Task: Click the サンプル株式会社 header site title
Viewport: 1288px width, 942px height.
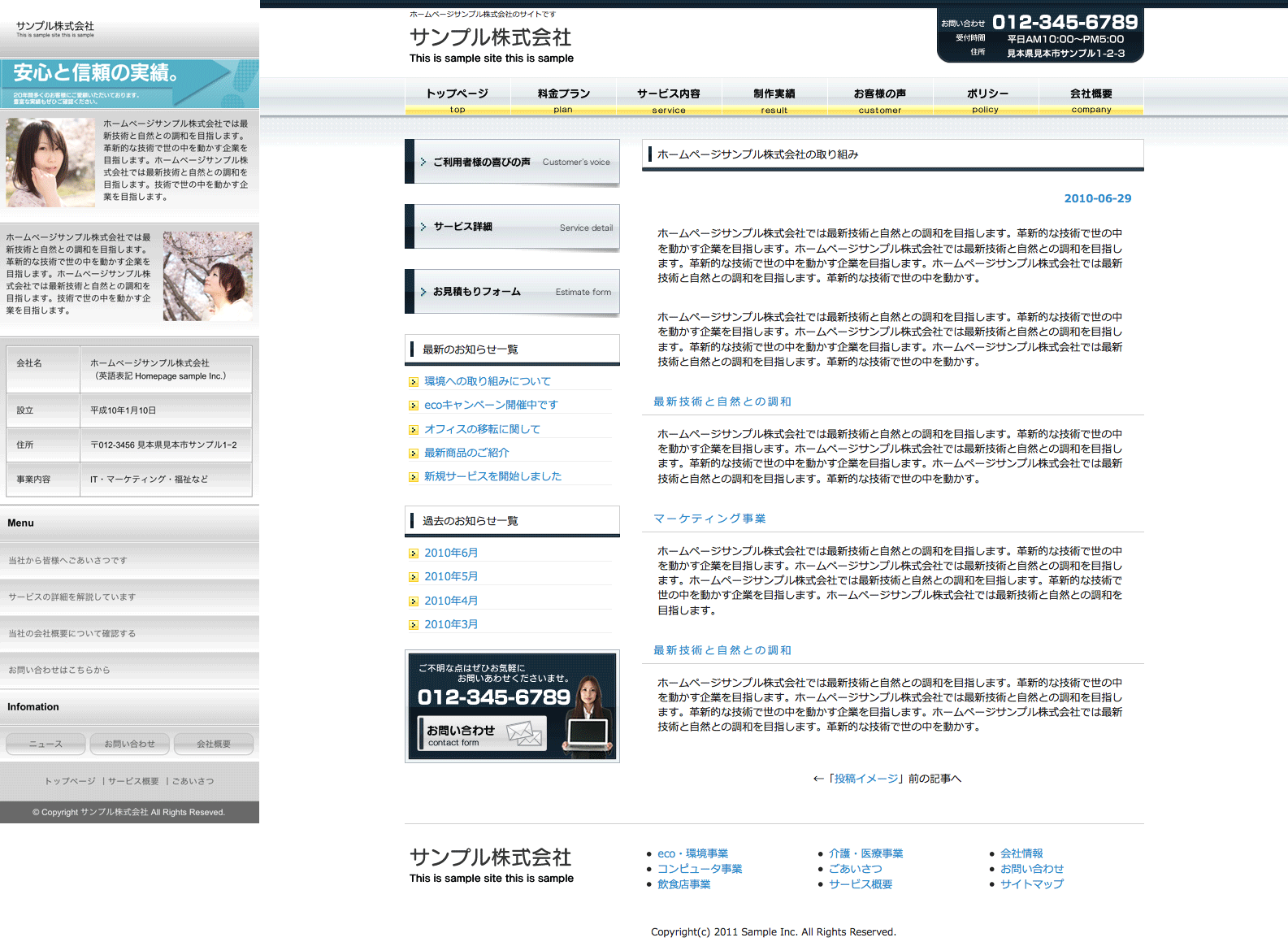Action: (490, 37)
